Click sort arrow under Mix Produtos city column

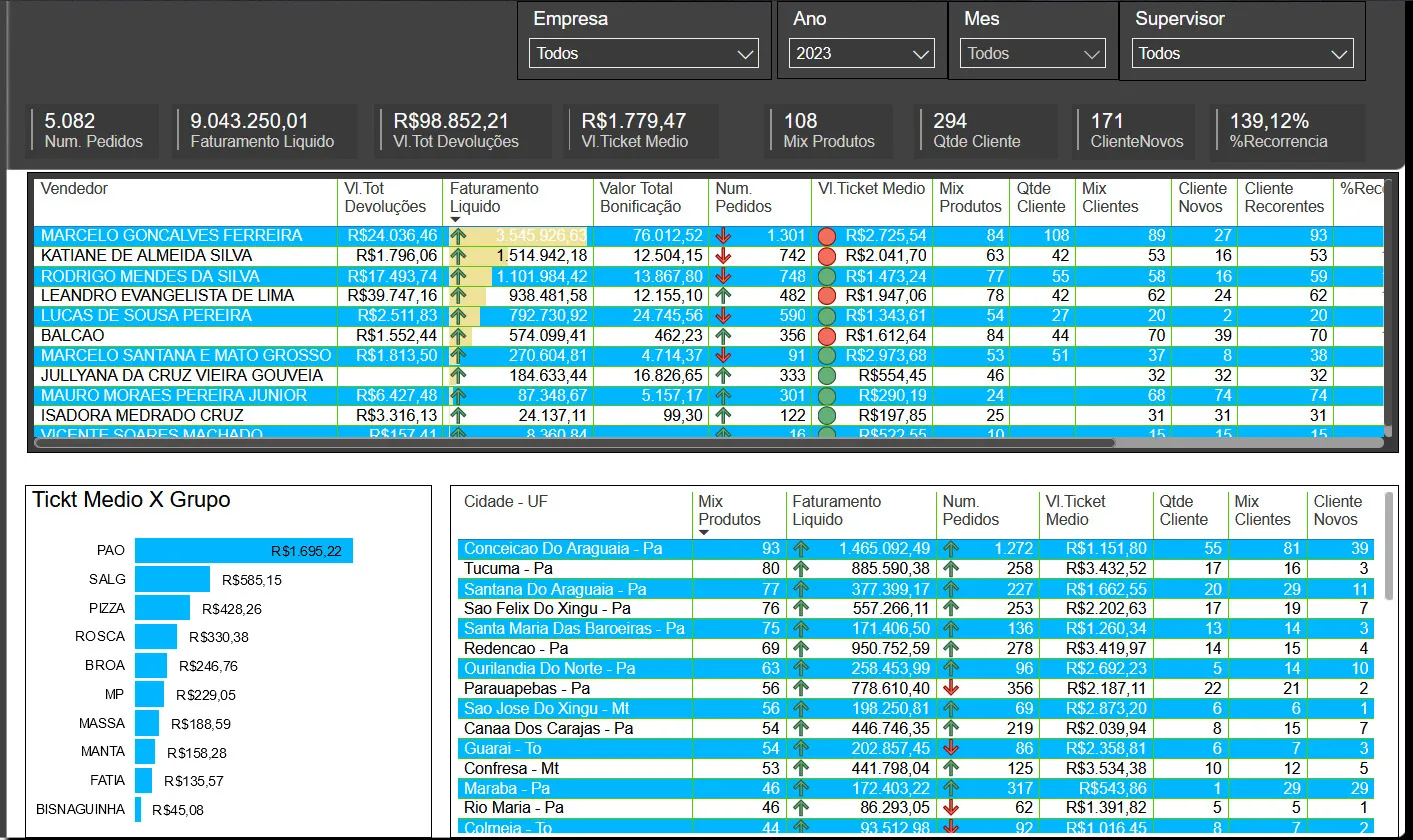coord(704,532)
